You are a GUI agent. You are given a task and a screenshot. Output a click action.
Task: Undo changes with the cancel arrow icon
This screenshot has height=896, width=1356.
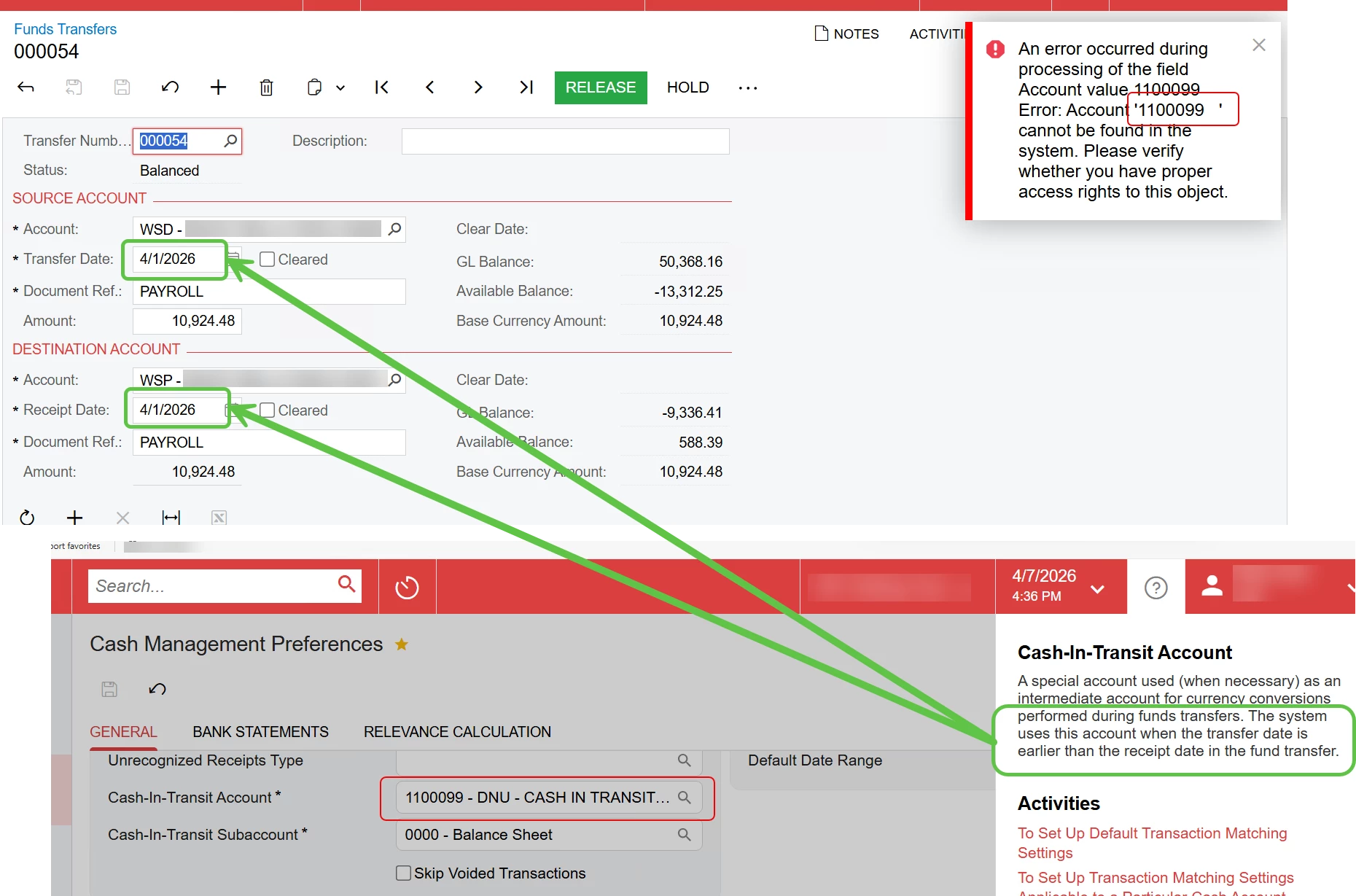click(x=170, y=87)
